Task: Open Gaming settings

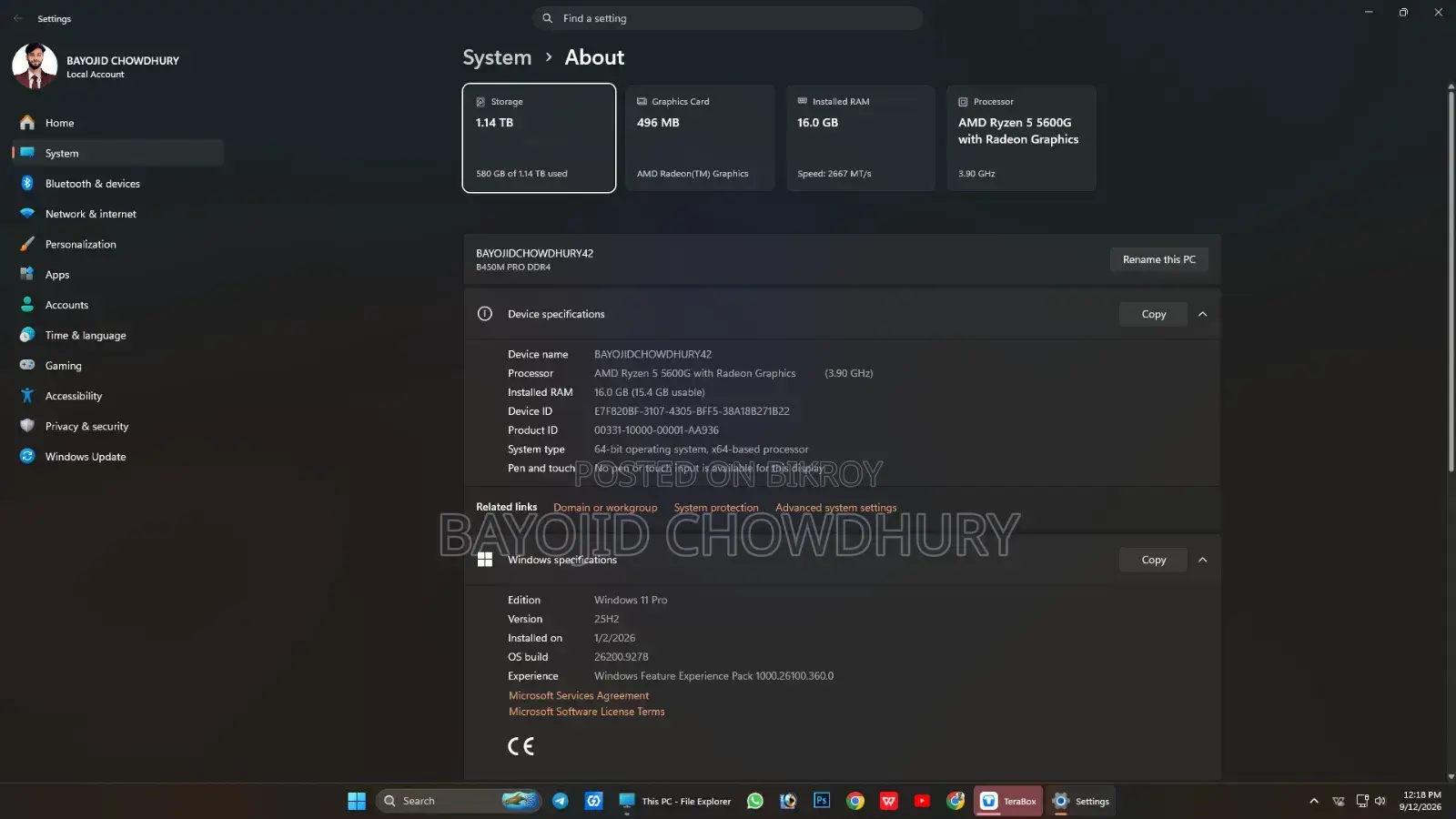Action: pyautogui.click(x=116, y=366)
